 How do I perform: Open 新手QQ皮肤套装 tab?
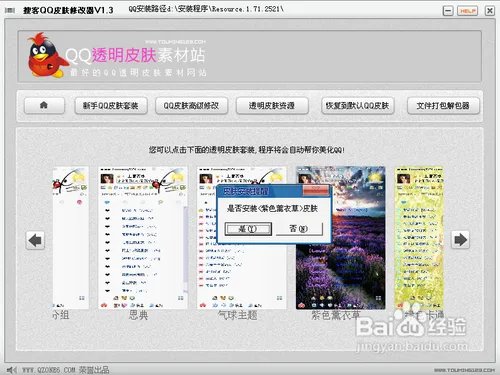[x=111, y=106]
